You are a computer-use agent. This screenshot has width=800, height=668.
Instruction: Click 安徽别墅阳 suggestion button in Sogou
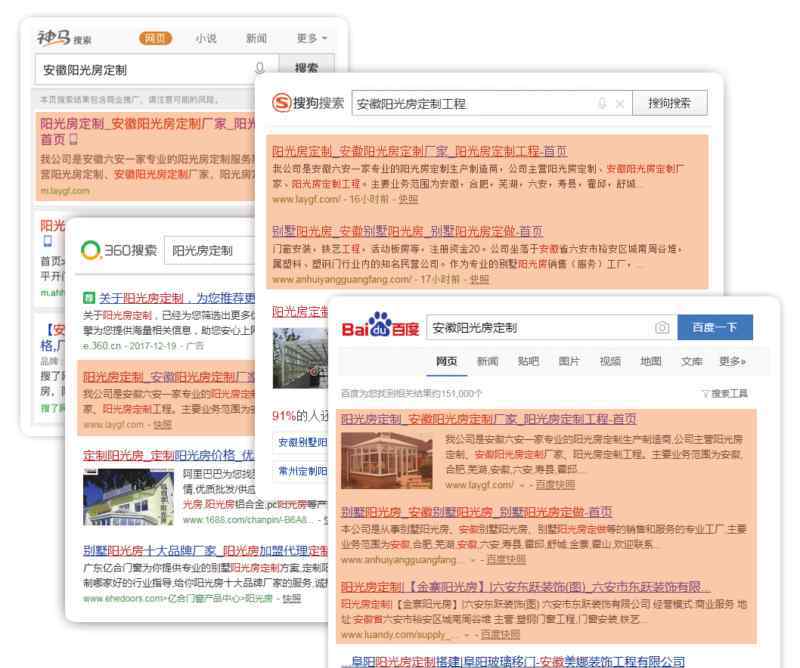pyautogui.click(x=301, y=442)
